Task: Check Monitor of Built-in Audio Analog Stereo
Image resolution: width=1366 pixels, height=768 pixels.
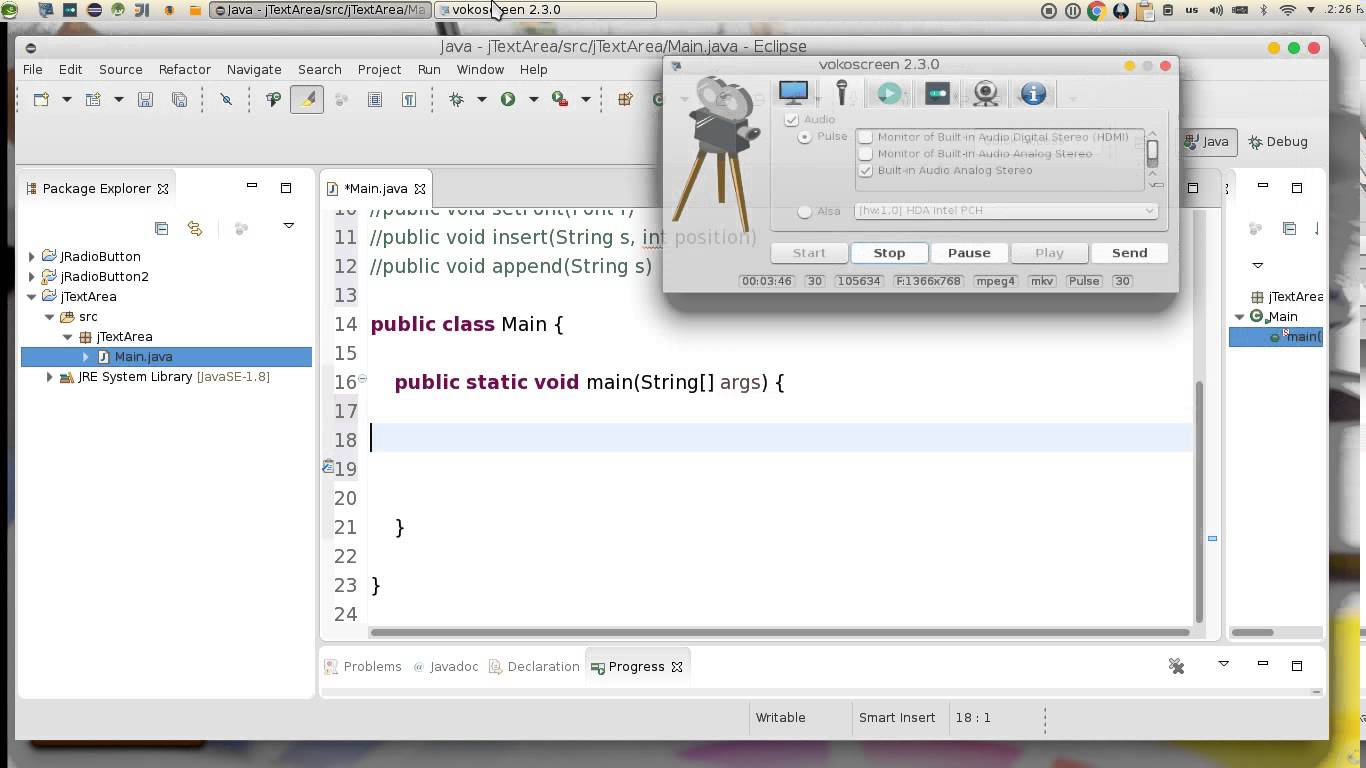Action: click(866, 154)
